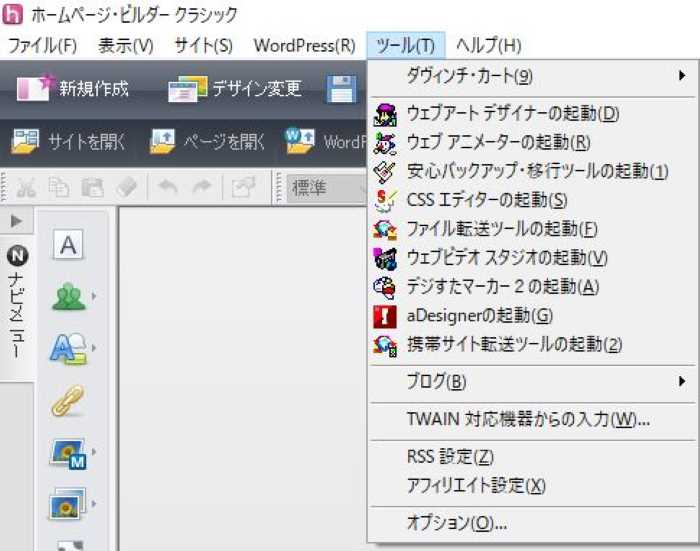Open the ファイル(F) menu
700x551 pixels.
[x=43, y=46]
